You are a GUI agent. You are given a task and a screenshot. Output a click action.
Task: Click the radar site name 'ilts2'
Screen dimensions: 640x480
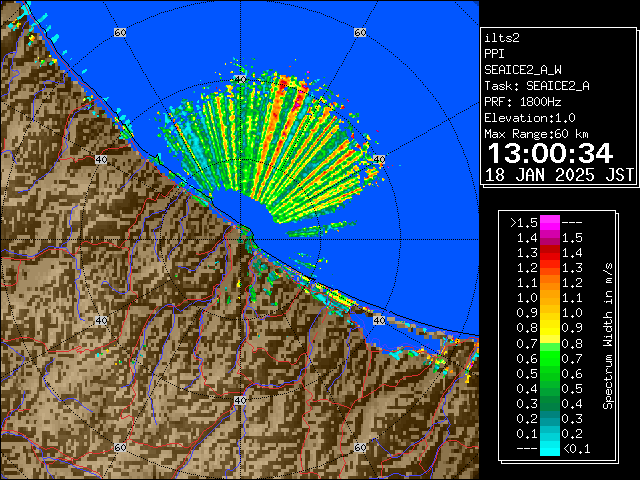pyautogui.click(x=502, y=38)
